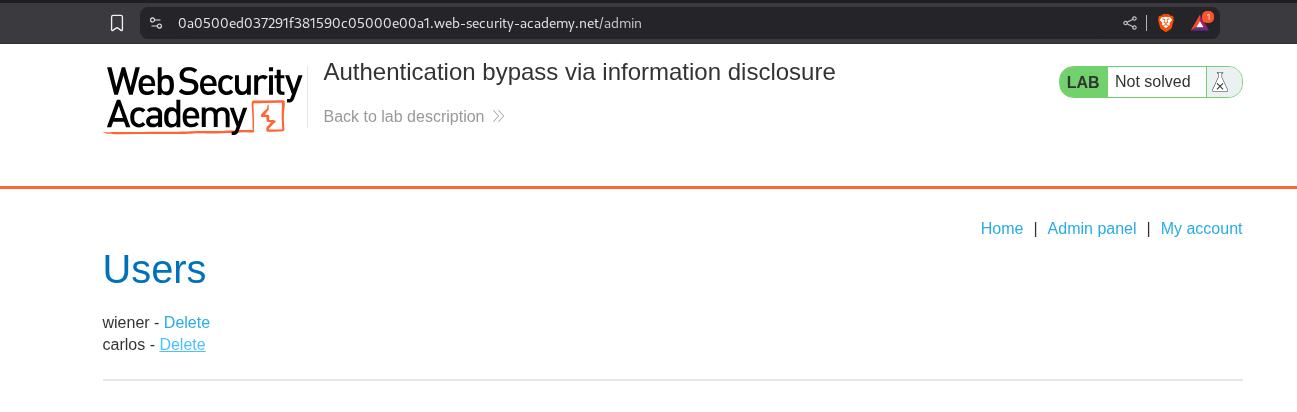
Task: Click the Authentication bypass lab title
Action: [x=579, y=72]
